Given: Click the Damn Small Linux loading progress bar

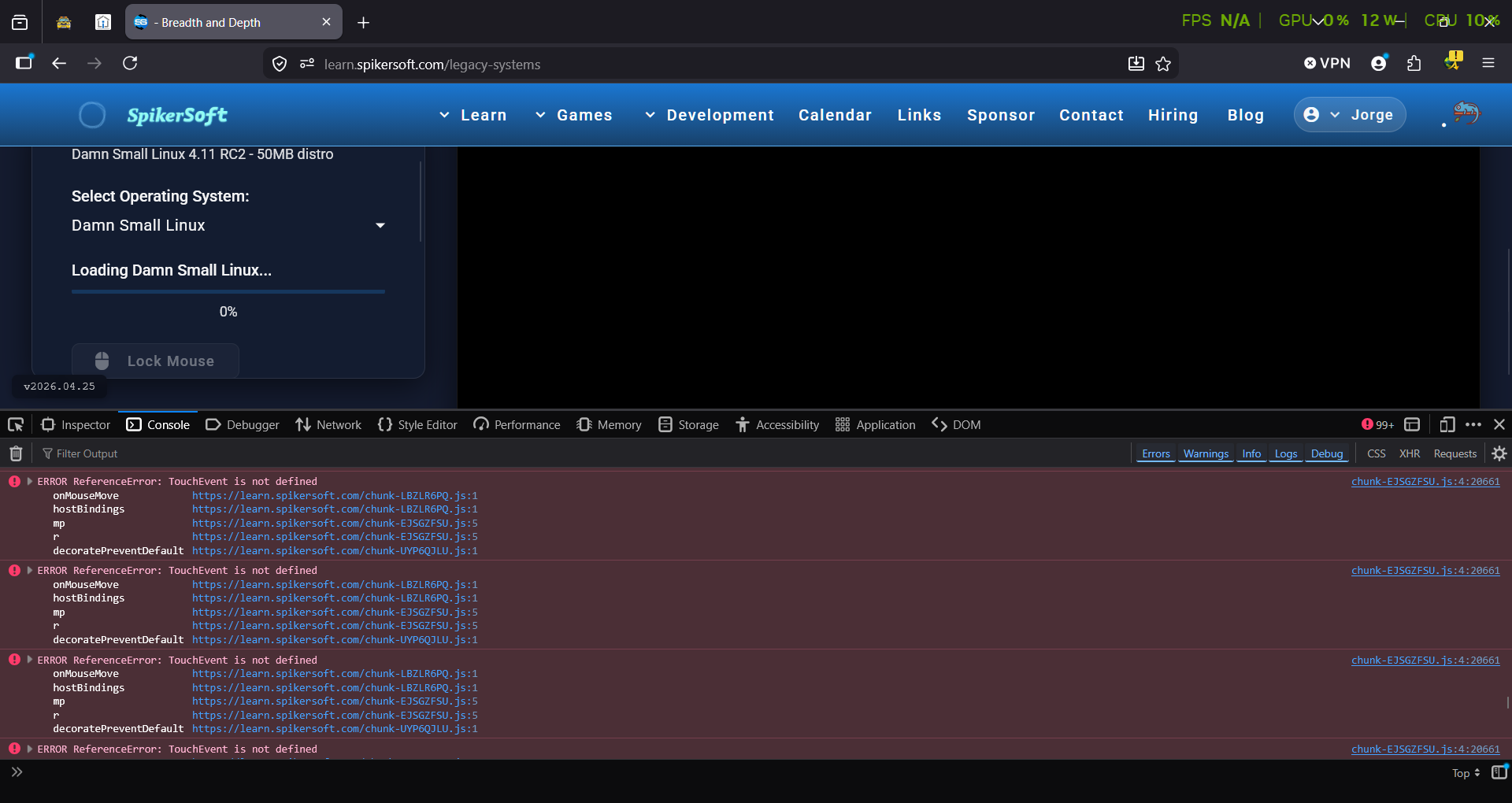Looking at the screenshot, I should pyautogui.click(x=228, y=291).
